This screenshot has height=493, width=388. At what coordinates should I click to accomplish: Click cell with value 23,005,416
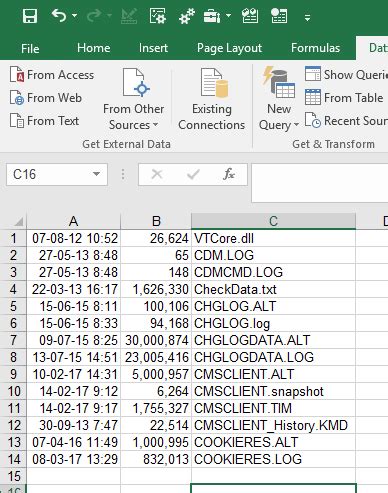coord(156,357)
